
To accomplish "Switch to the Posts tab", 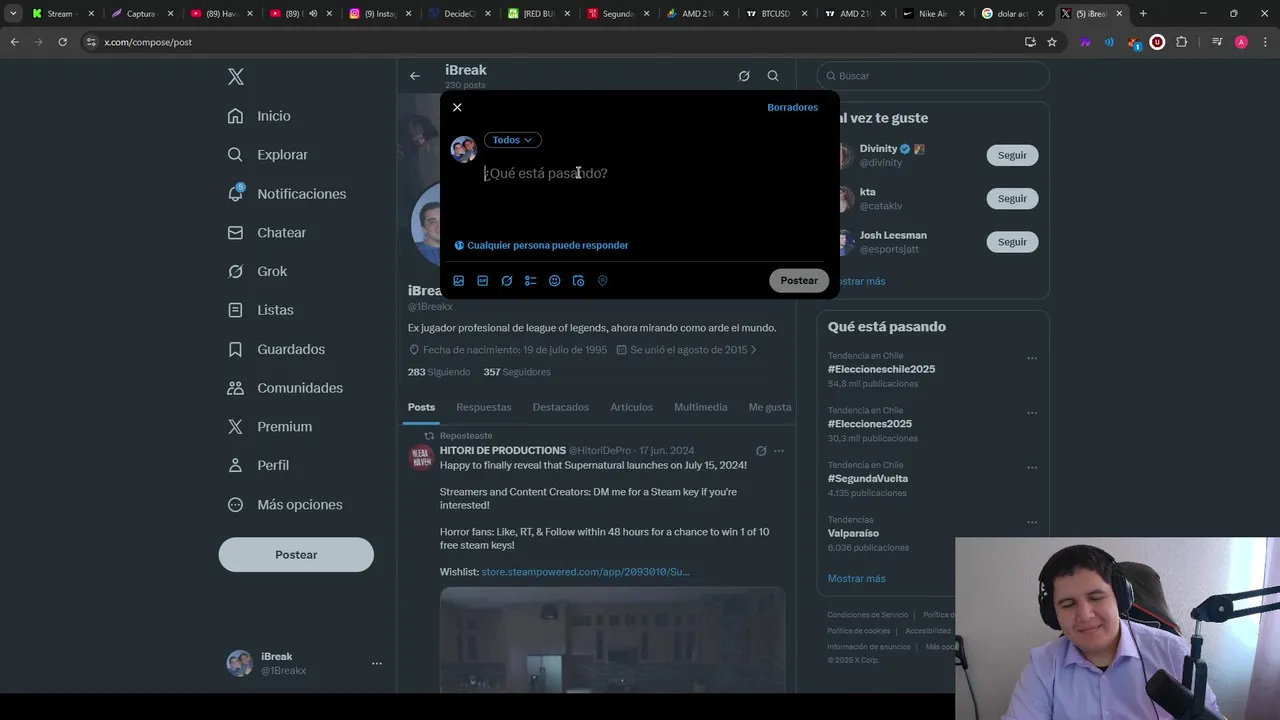I will click(x=421, y=407).
